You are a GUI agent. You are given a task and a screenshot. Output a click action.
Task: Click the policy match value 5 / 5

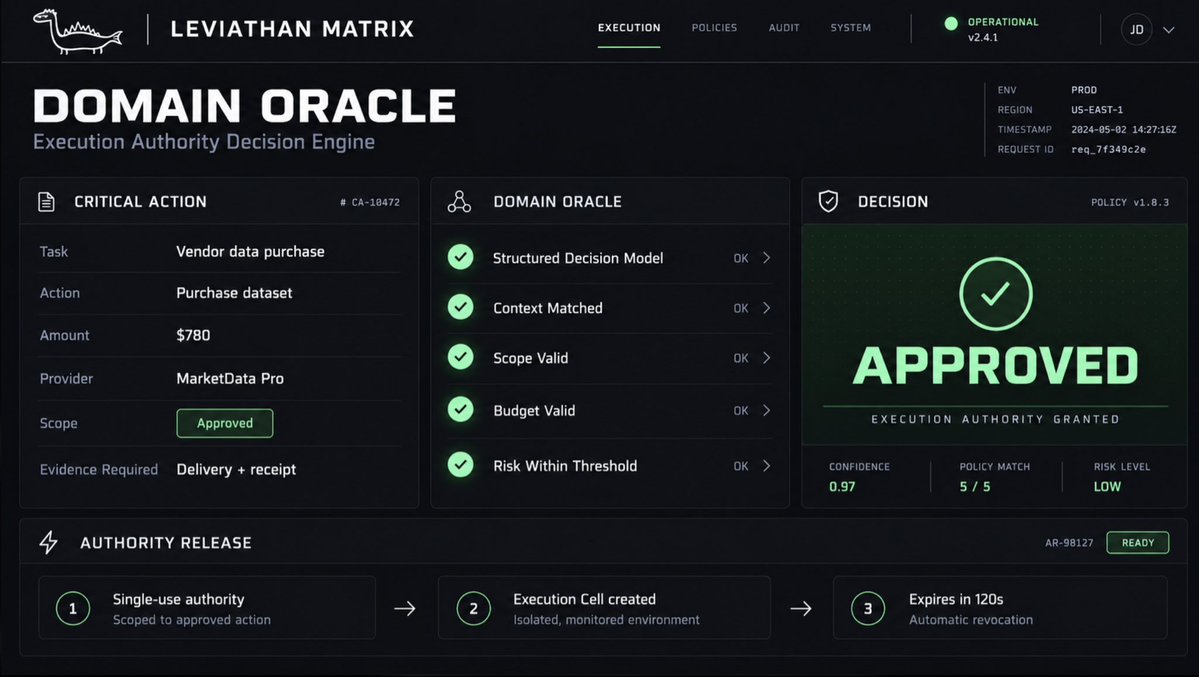tap(975, 487)
